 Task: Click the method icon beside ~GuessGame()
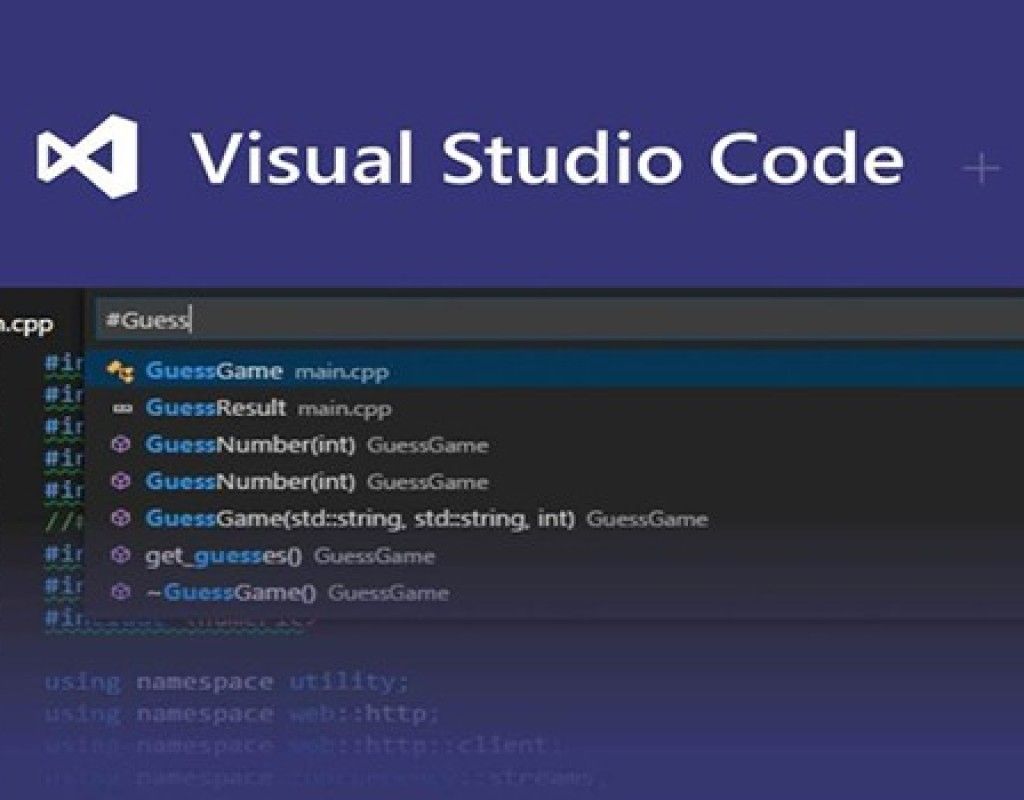pos(121,592)
